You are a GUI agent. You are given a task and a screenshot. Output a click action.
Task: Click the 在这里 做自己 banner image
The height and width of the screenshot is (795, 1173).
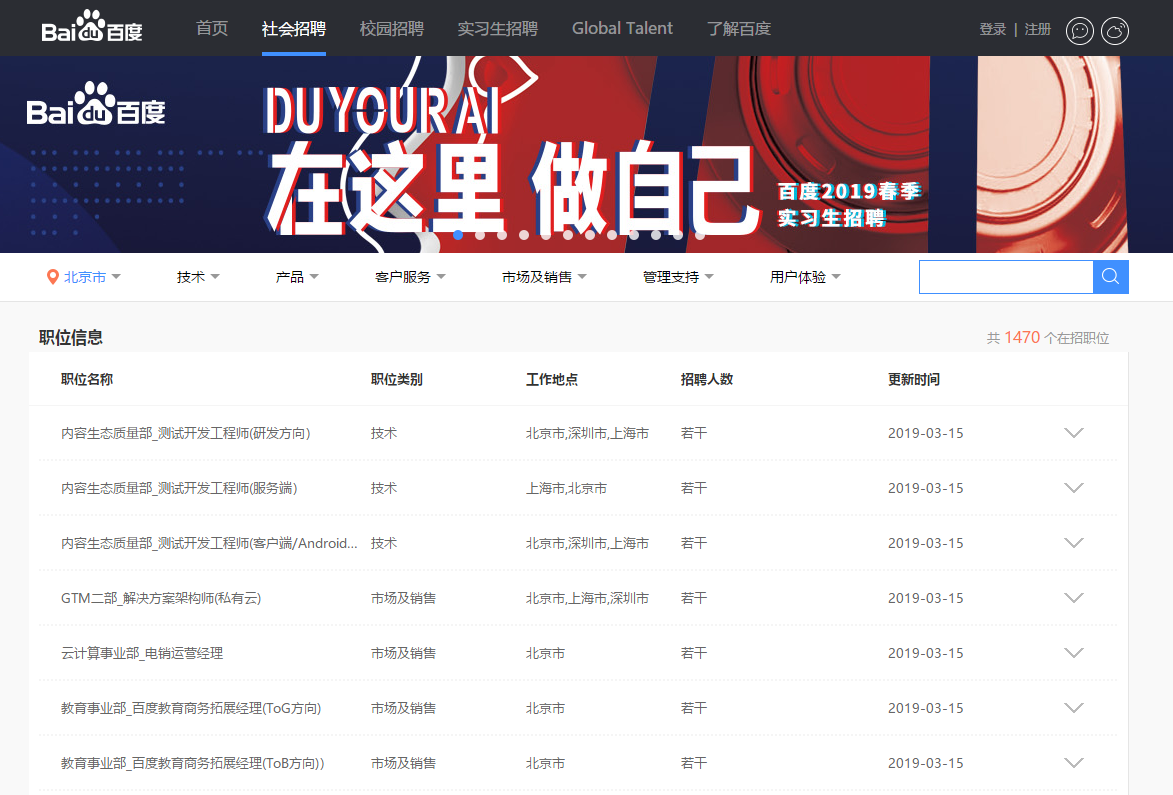coord(586,154)
